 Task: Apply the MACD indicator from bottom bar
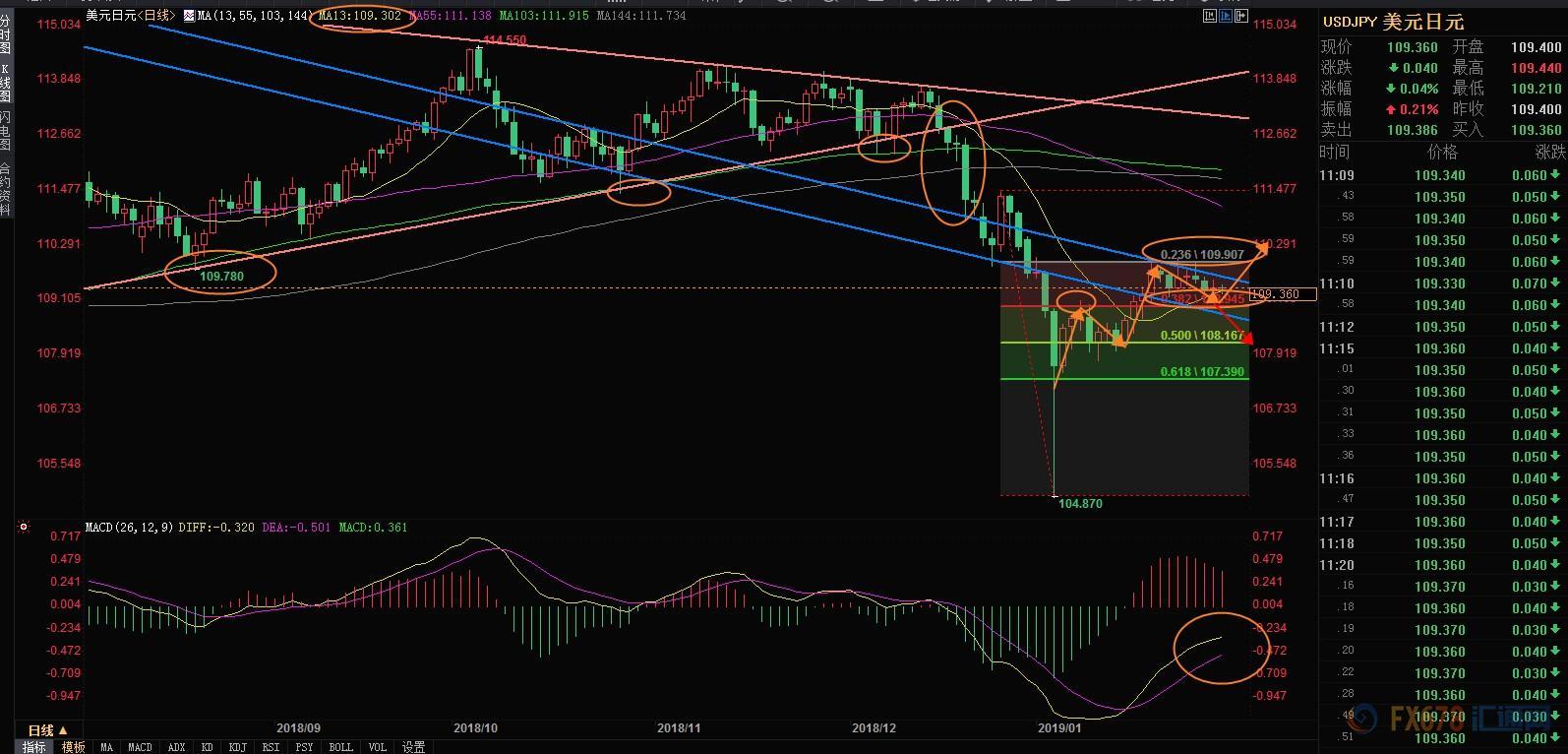(x=140, y=747)
